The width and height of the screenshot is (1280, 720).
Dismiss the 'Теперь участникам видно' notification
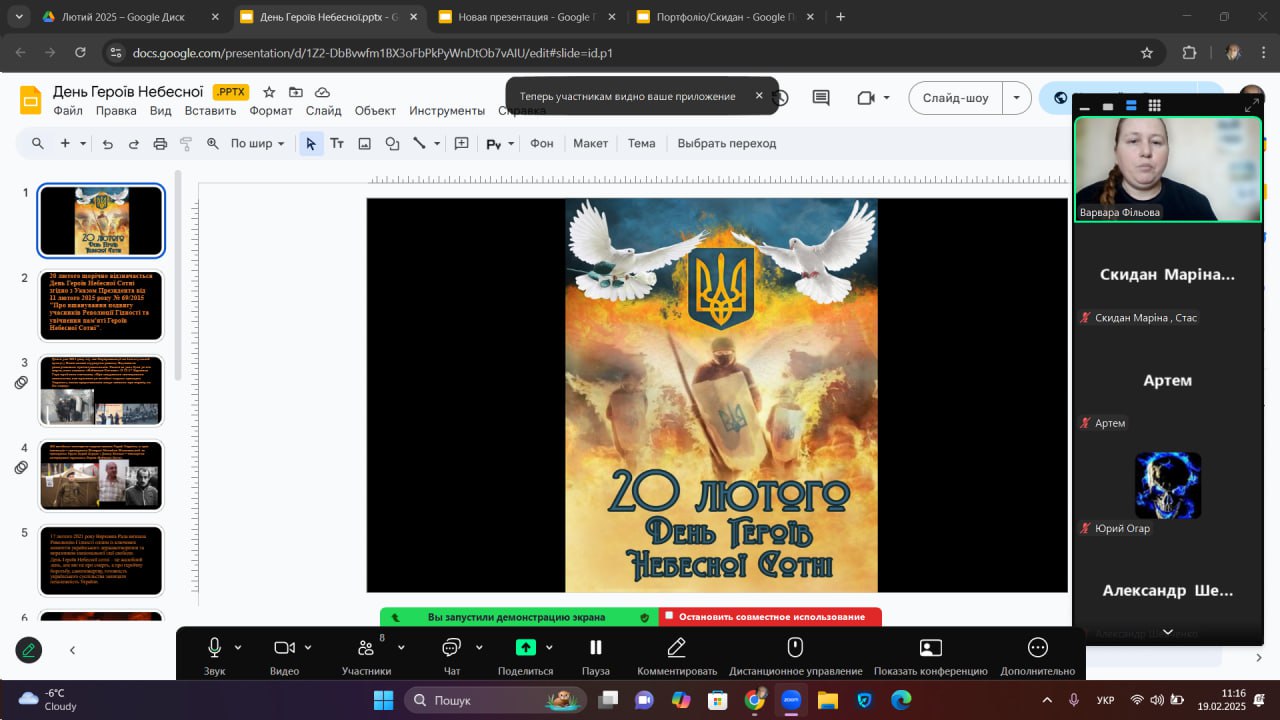[x=759, y=96]
